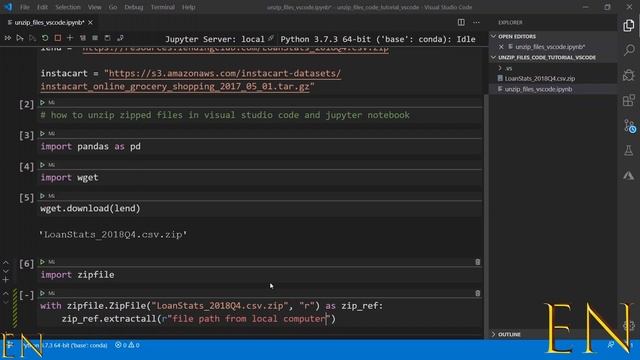Screen dimensions: 640x360
Task: Split the editor to the right
Action: [x=461, y=22]
